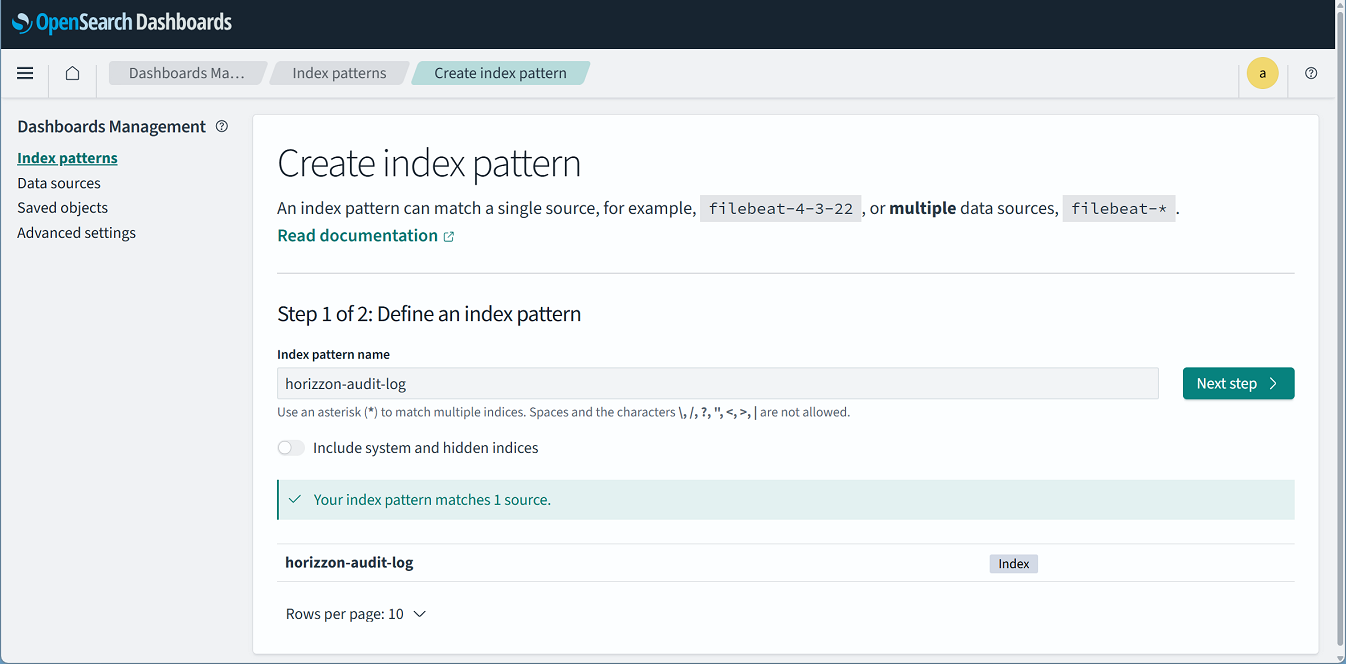Viewport: 1346px width, 664px height.
Task: Click the filebeat-4-3-22 example code
Action: click(781, 209)
